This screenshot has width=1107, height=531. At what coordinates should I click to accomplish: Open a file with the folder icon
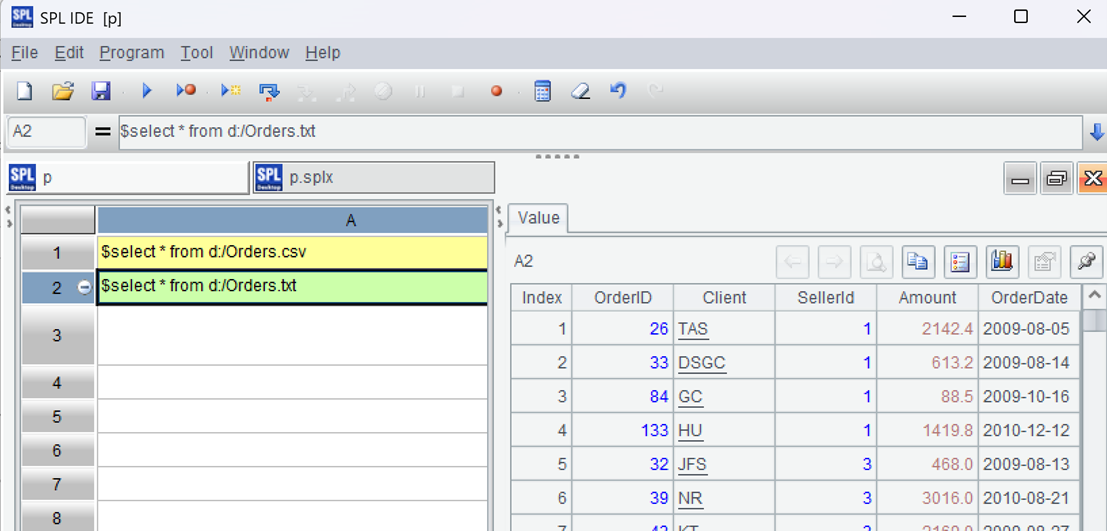[63, 91]
